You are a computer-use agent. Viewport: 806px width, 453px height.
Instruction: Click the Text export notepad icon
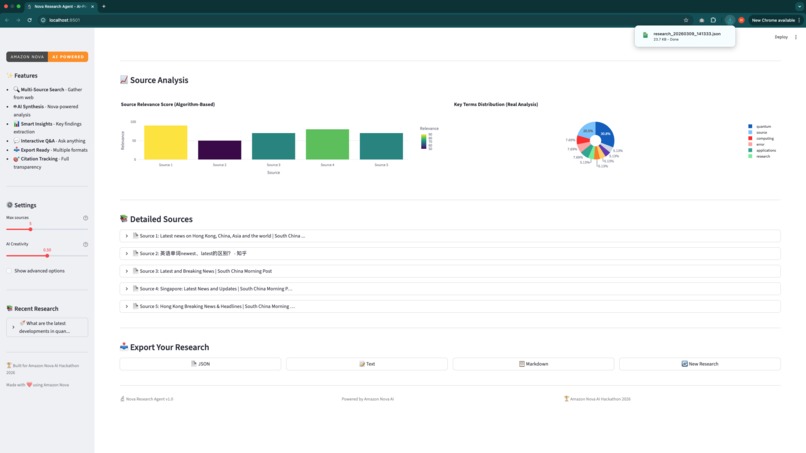362,364
